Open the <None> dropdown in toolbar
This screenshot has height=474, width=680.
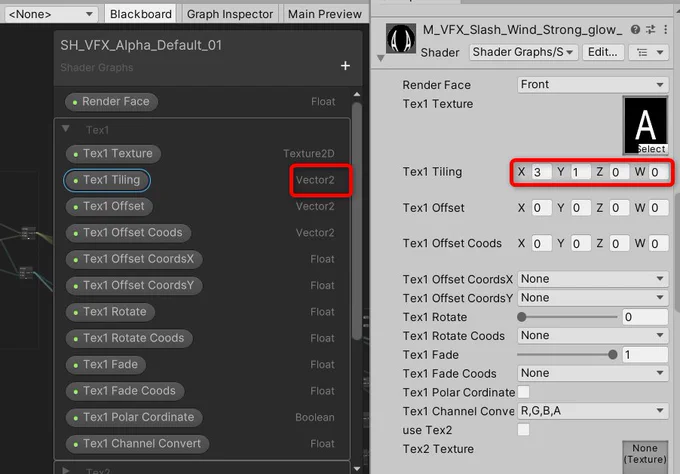tap(51, 14)
